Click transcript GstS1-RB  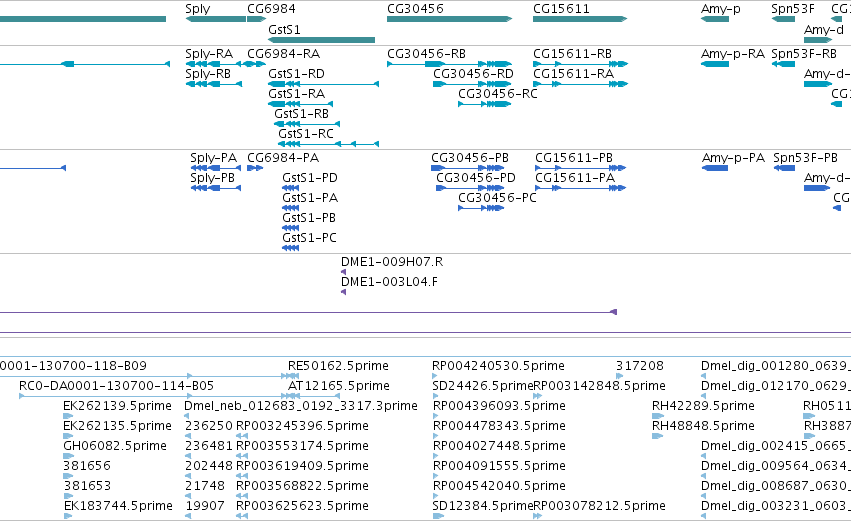301,114
